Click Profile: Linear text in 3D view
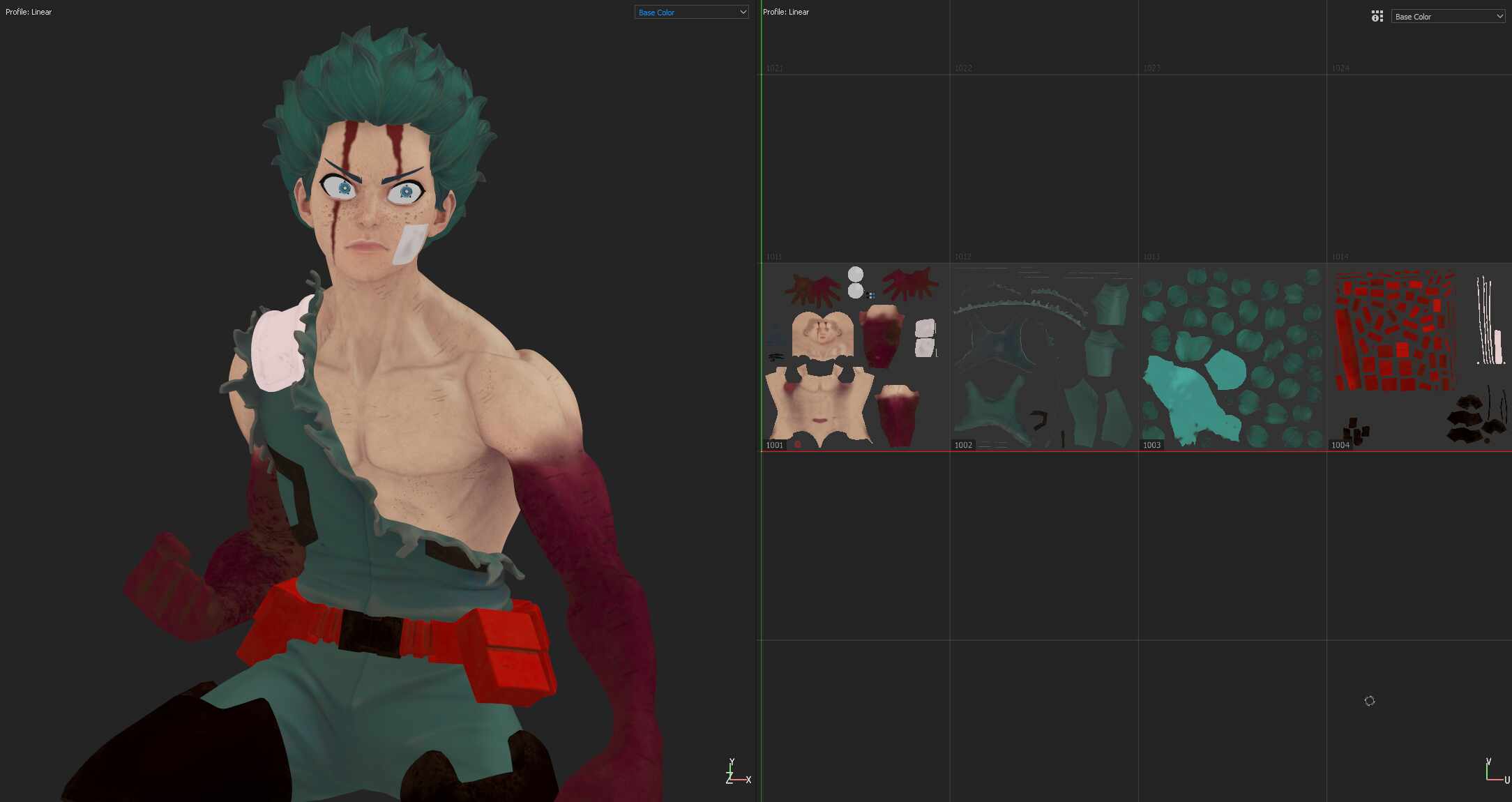This screenshot has width=1512, height=802. tap(29, 12)
